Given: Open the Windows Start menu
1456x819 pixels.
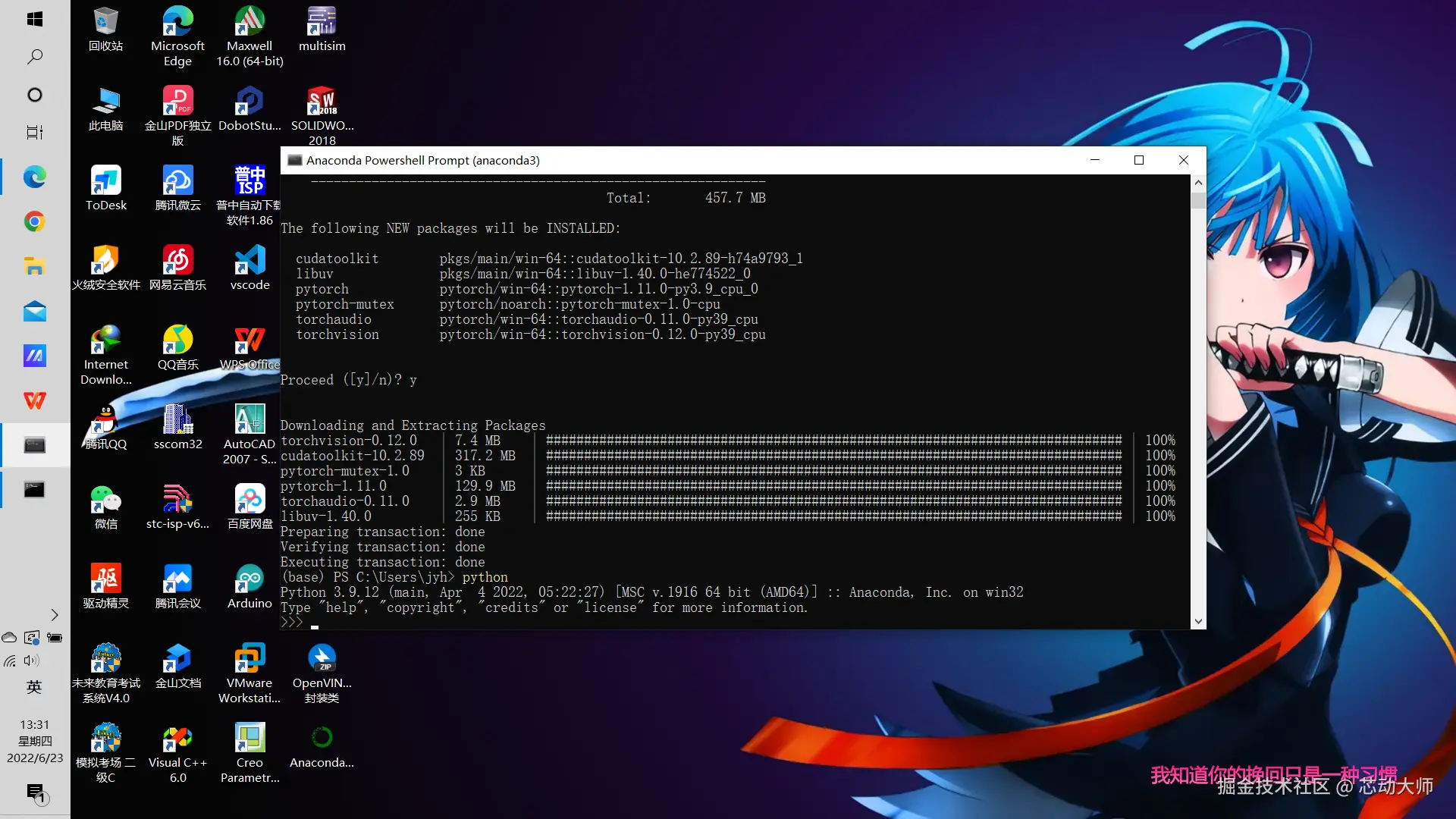Looking at the screenshot, I should (x=35, y=19).
